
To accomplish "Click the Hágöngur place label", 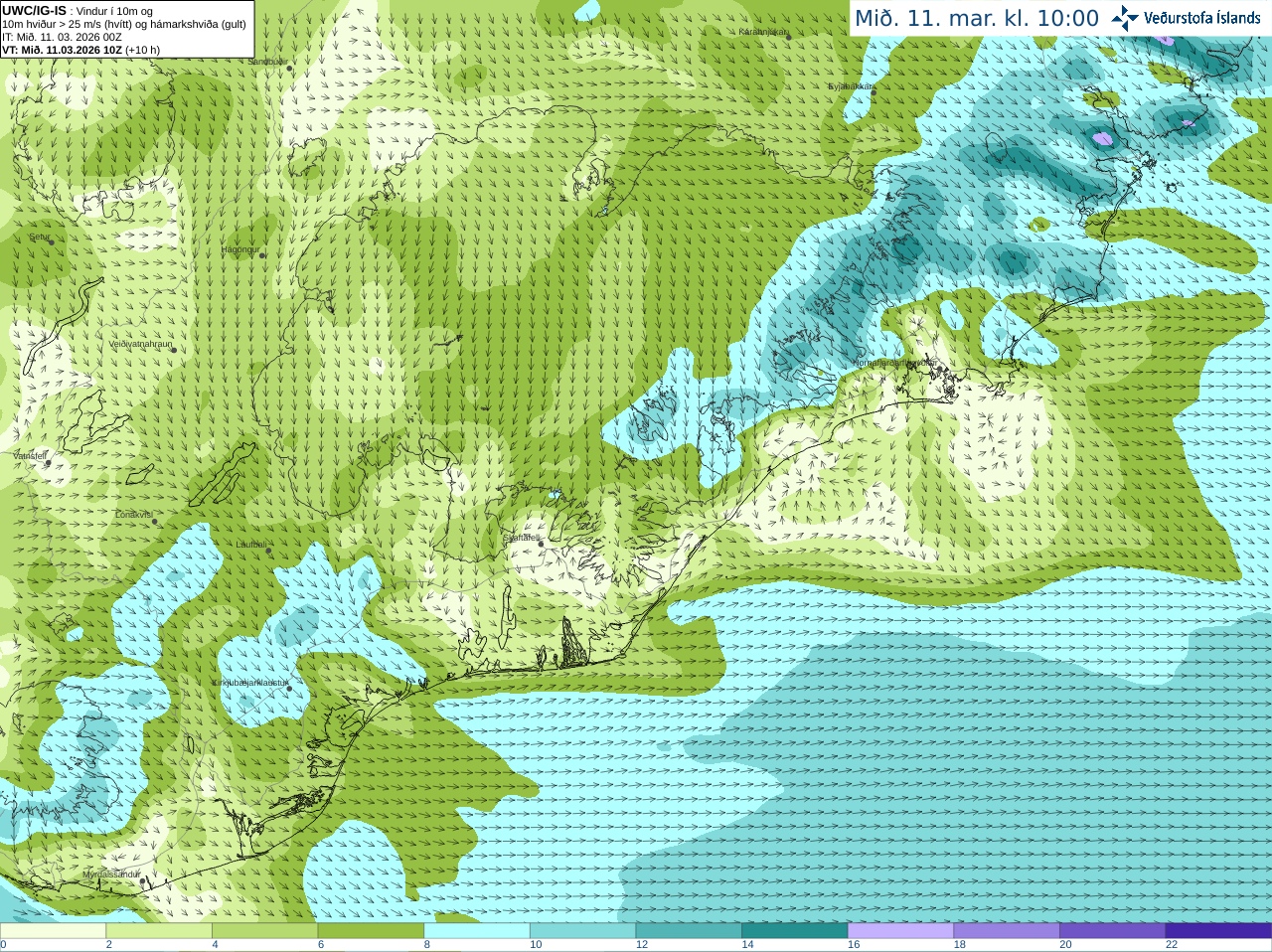I will point(239,249).
